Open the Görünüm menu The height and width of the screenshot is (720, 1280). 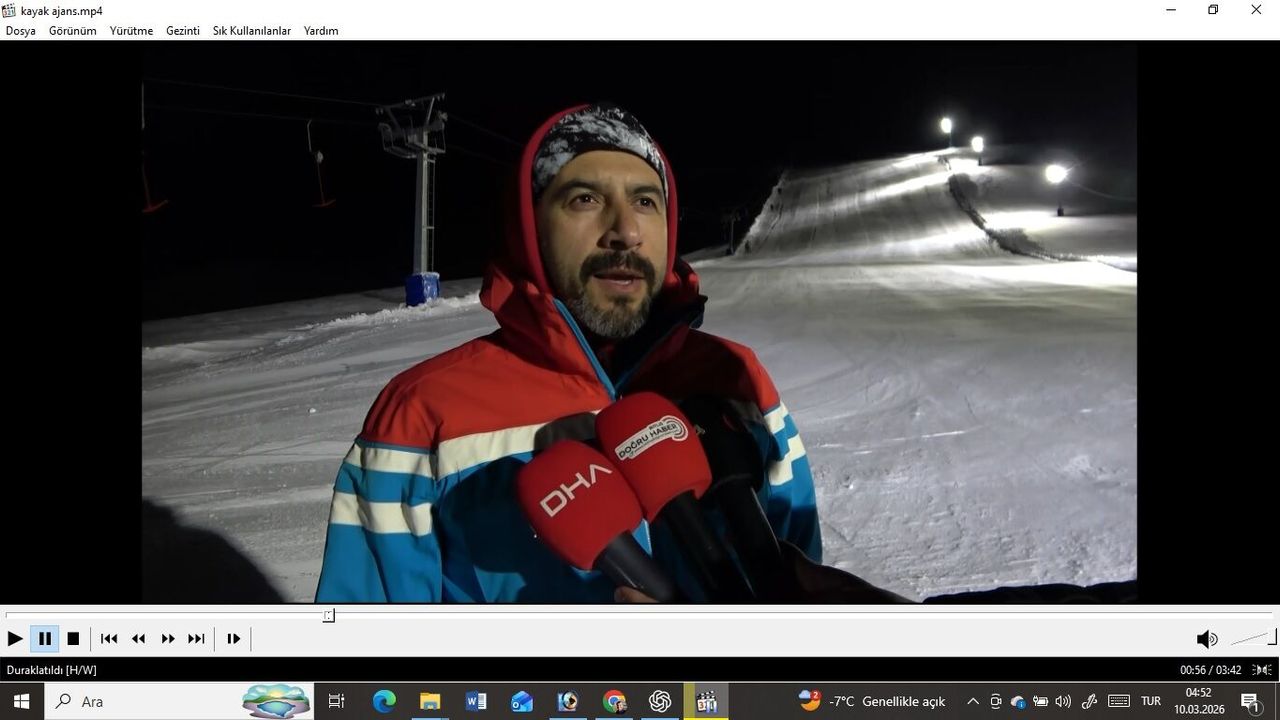[73, 31]
